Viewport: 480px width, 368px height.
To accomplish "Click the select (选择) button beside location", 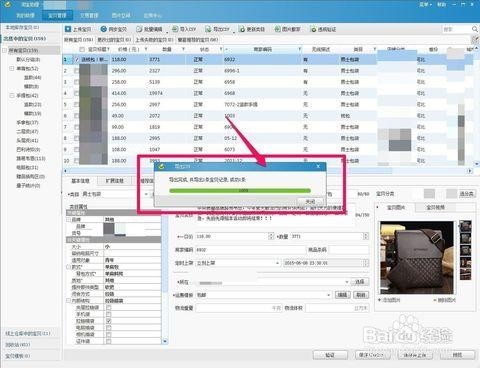I will [x=360, y=282].
